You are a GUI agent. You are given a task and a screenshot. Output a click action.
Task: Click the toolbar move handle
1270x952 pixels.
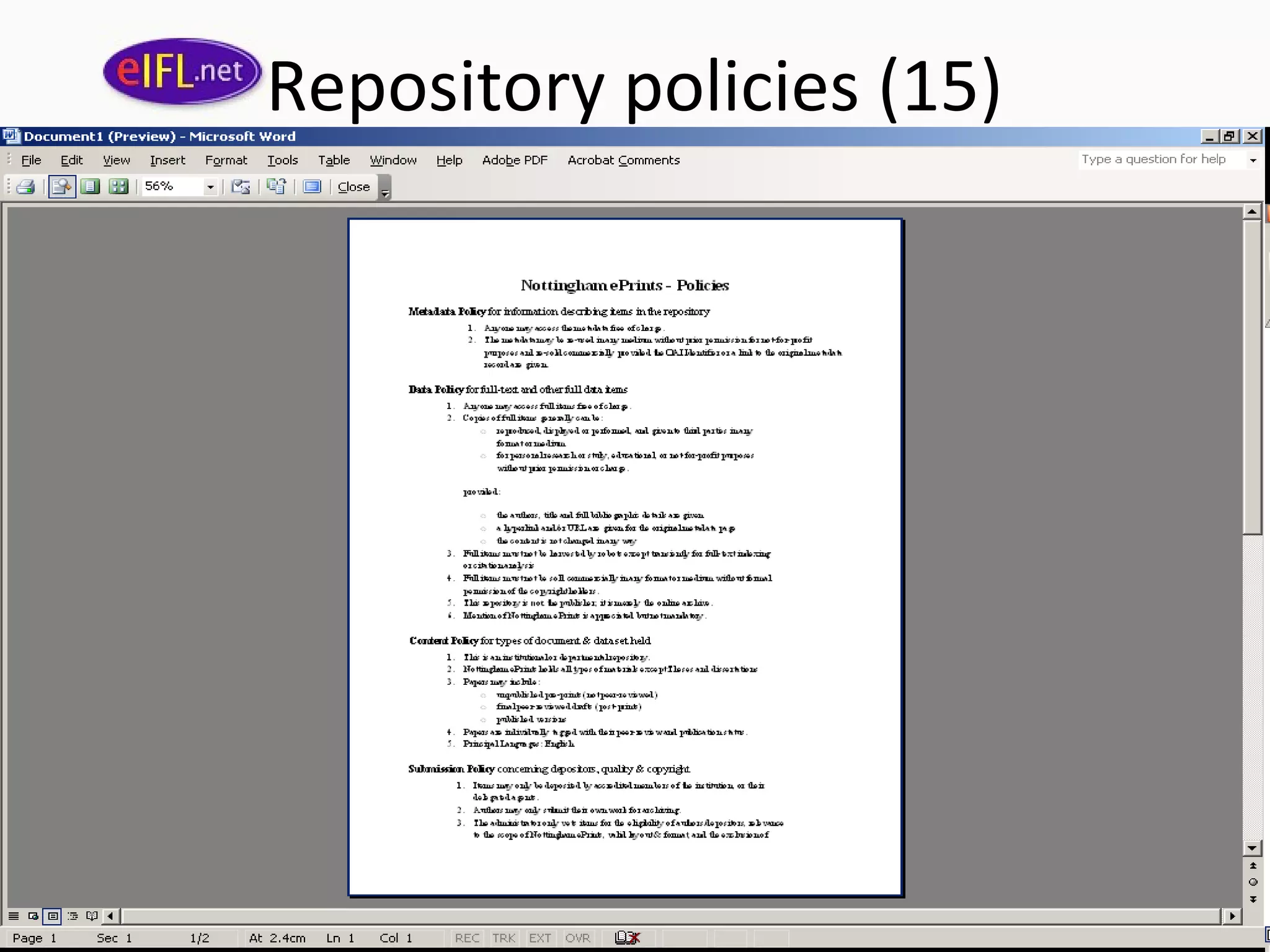[x=9, y=187]
